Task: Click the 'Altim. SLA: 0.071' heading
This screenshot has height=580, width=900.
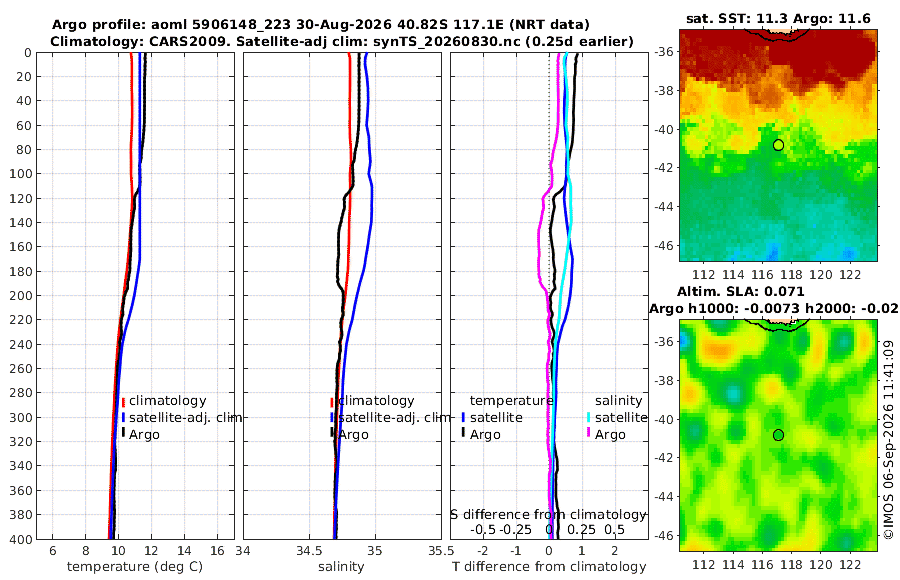Action: click(740, 291)
